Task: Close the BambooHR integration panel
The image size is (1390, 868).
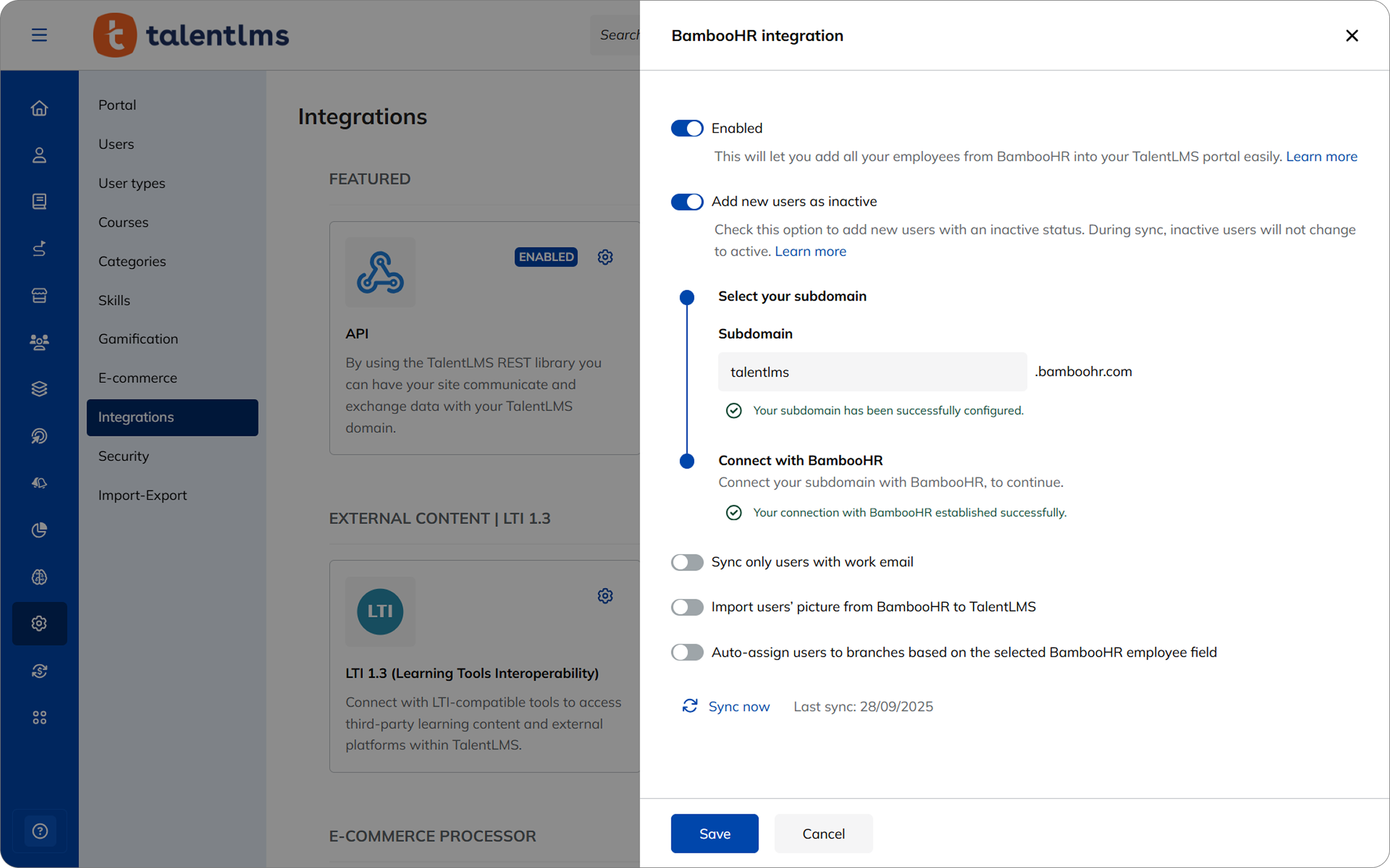Action: pos(1352,36)
